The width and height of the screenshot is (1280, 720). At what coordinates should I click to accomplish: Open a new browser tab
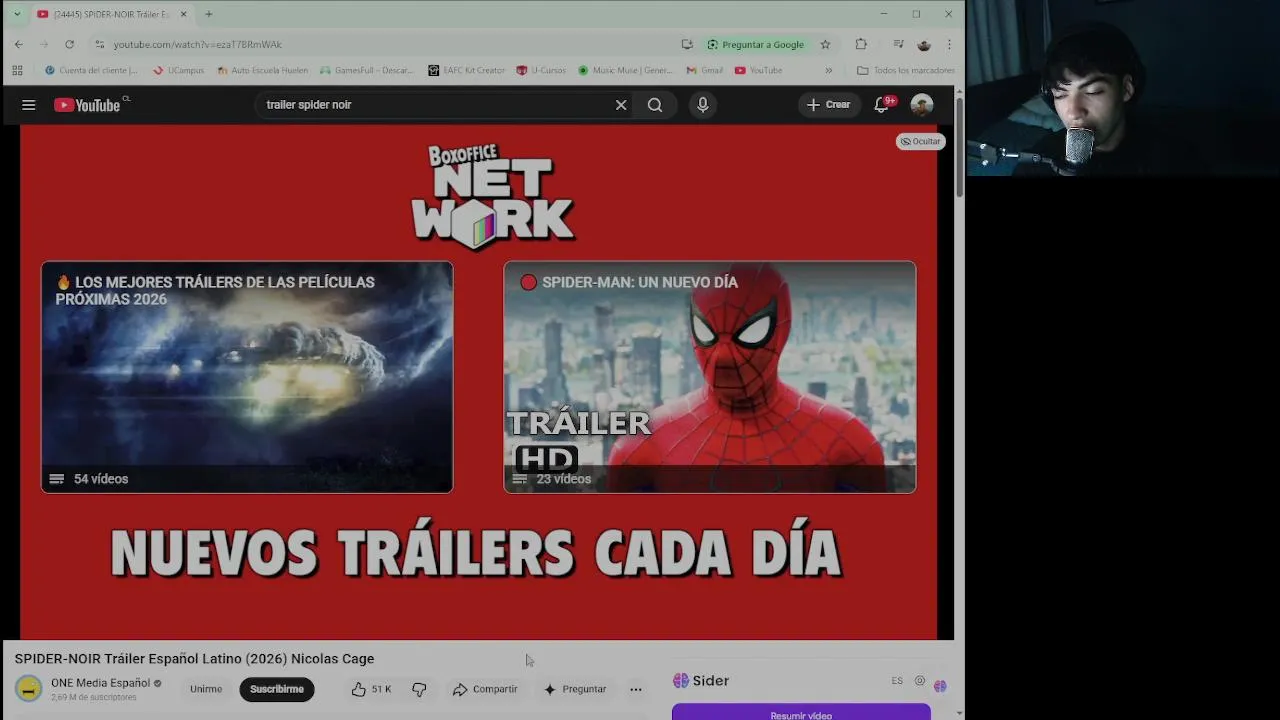tap(209, 14)
